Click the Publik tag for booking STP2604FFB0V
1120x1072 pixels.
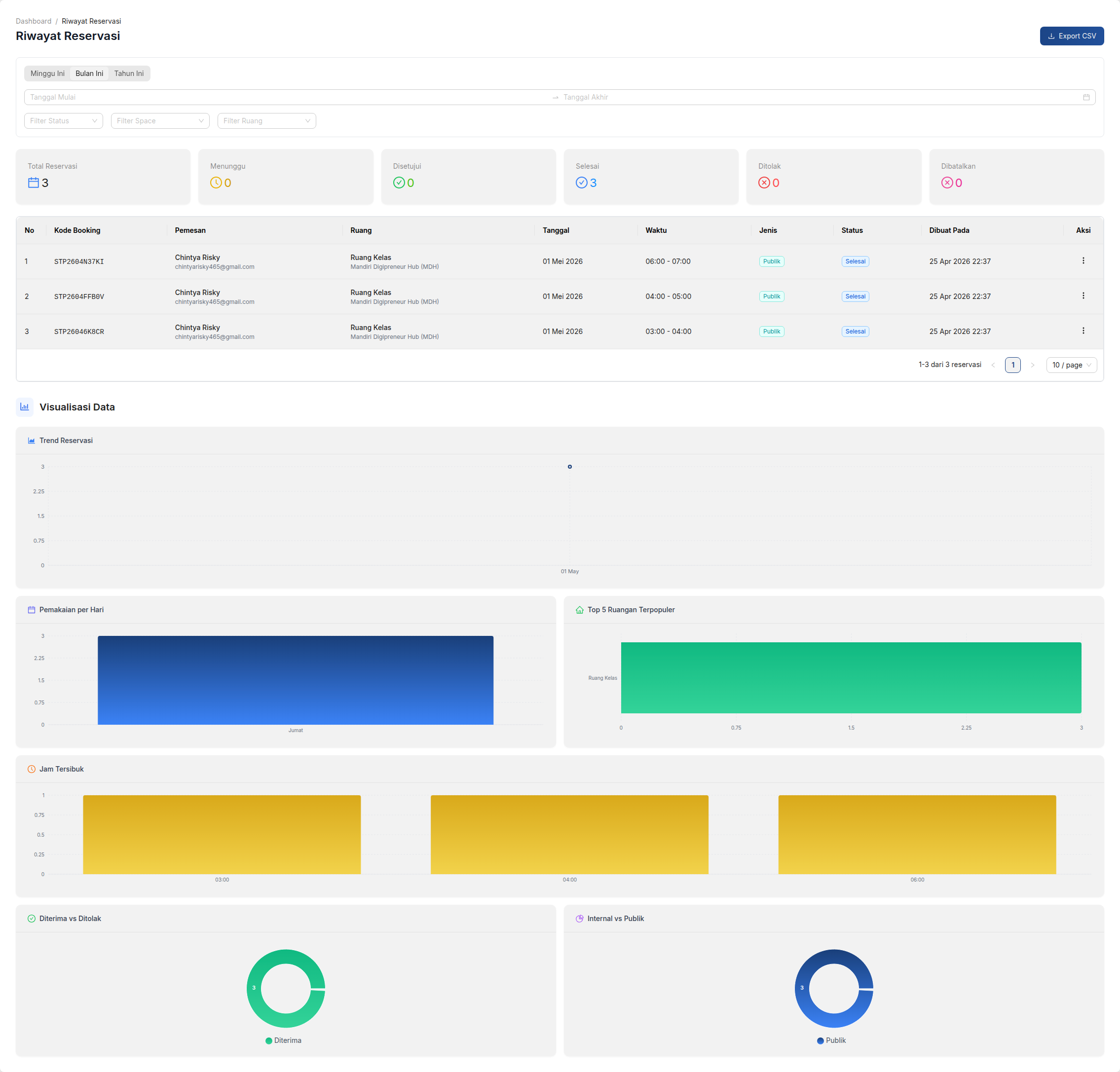point(772,296)
